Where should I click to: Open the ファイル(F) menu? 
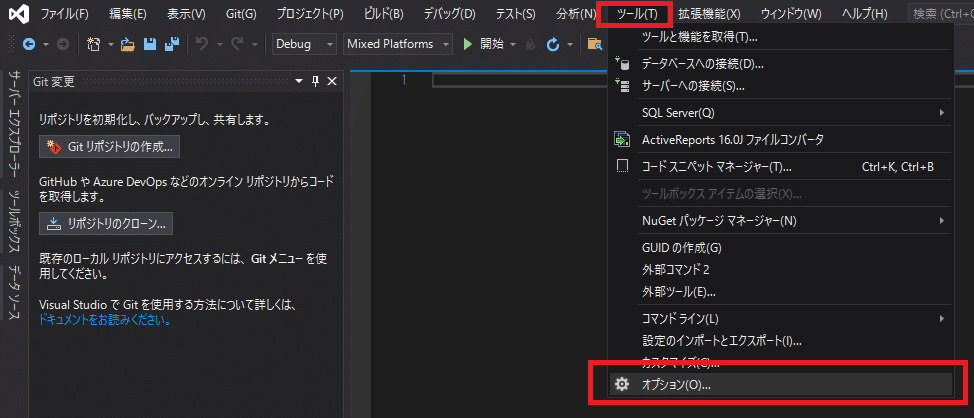pyautogui.click(x=65, y=14)
